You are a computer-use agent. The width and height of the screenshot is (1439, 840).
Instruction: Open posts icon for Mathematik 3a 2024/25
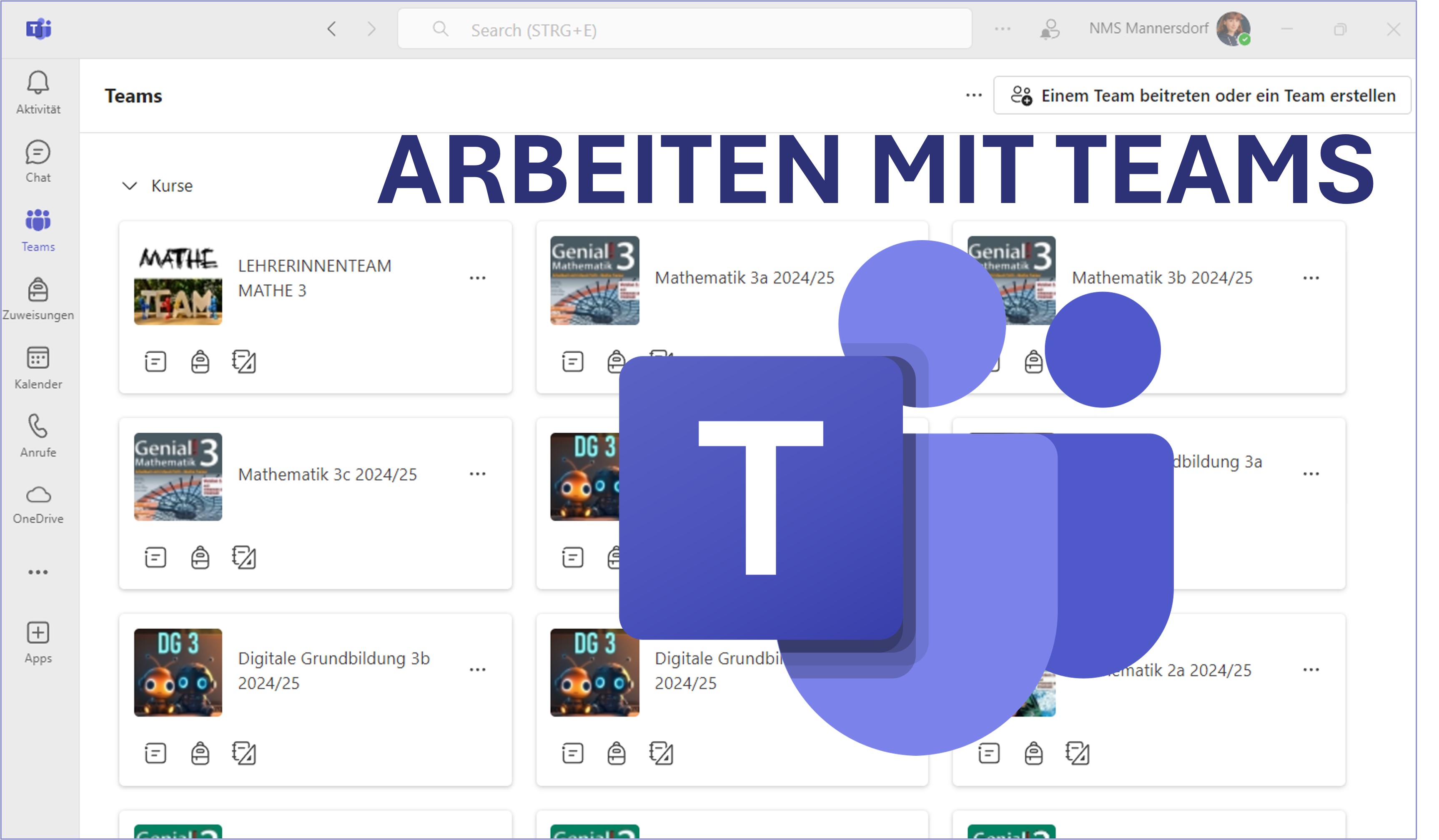tap(573, 362)
